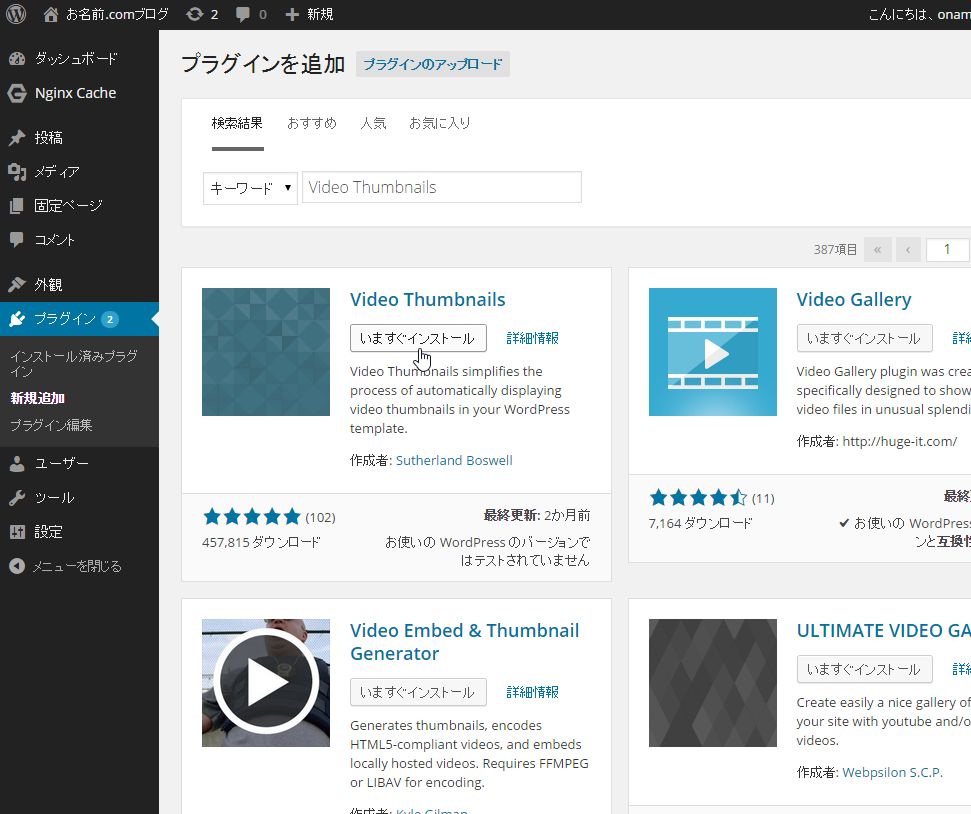This screenshot has height=814, width=971.
Task: Click プラグインのアップロード button
Action: [x=433, y=64]
